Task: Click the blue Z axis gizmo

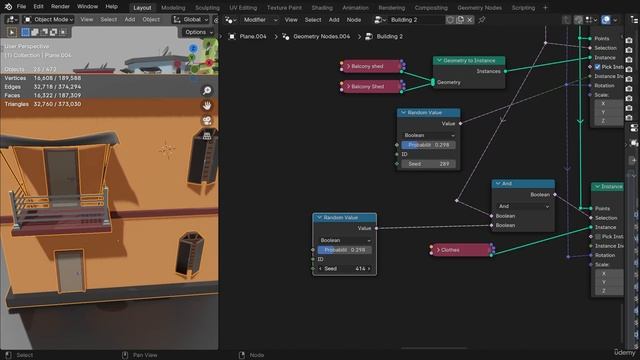Action: tap(193, 48)
